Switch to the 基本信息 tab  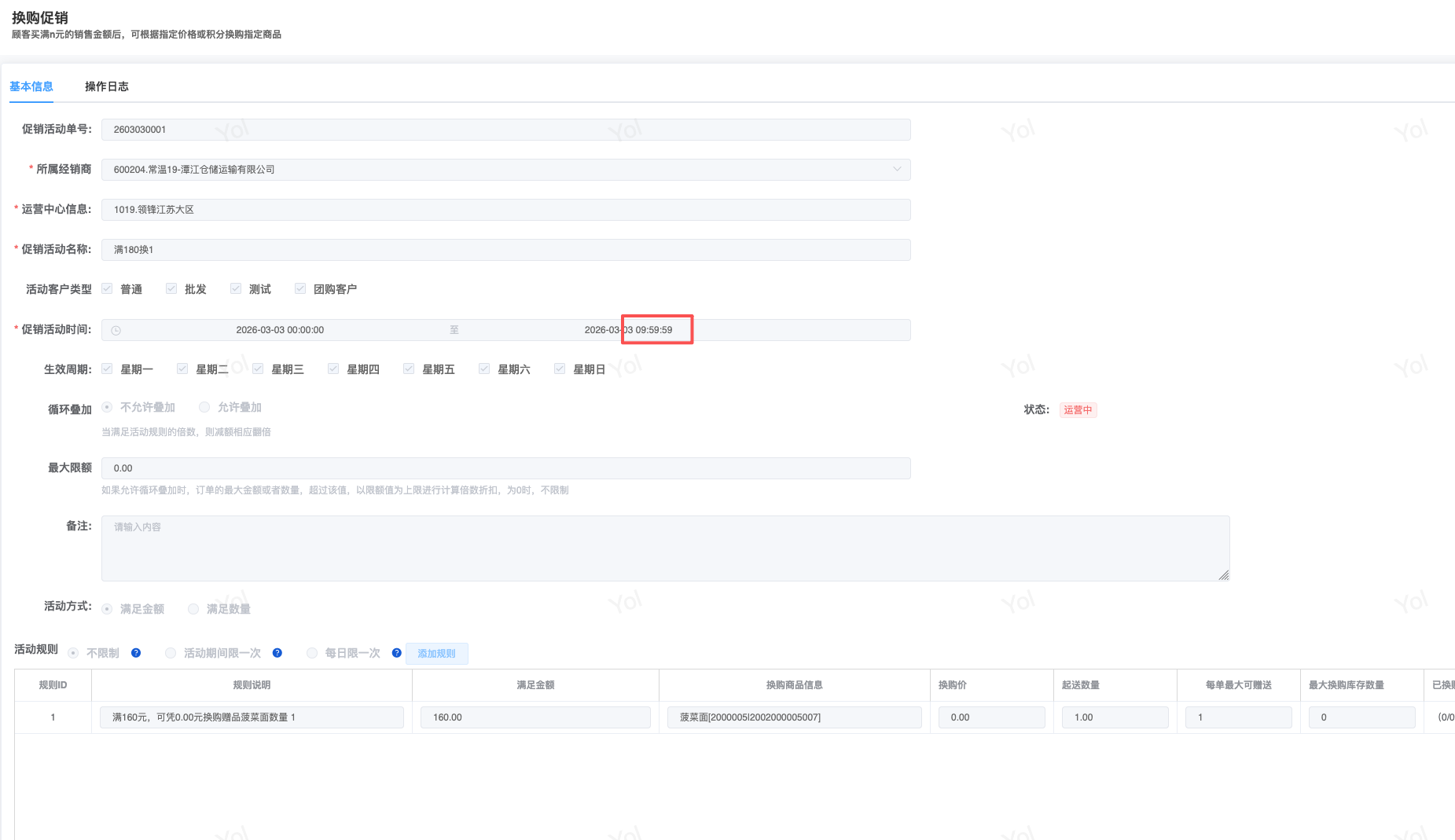(31, 86)
